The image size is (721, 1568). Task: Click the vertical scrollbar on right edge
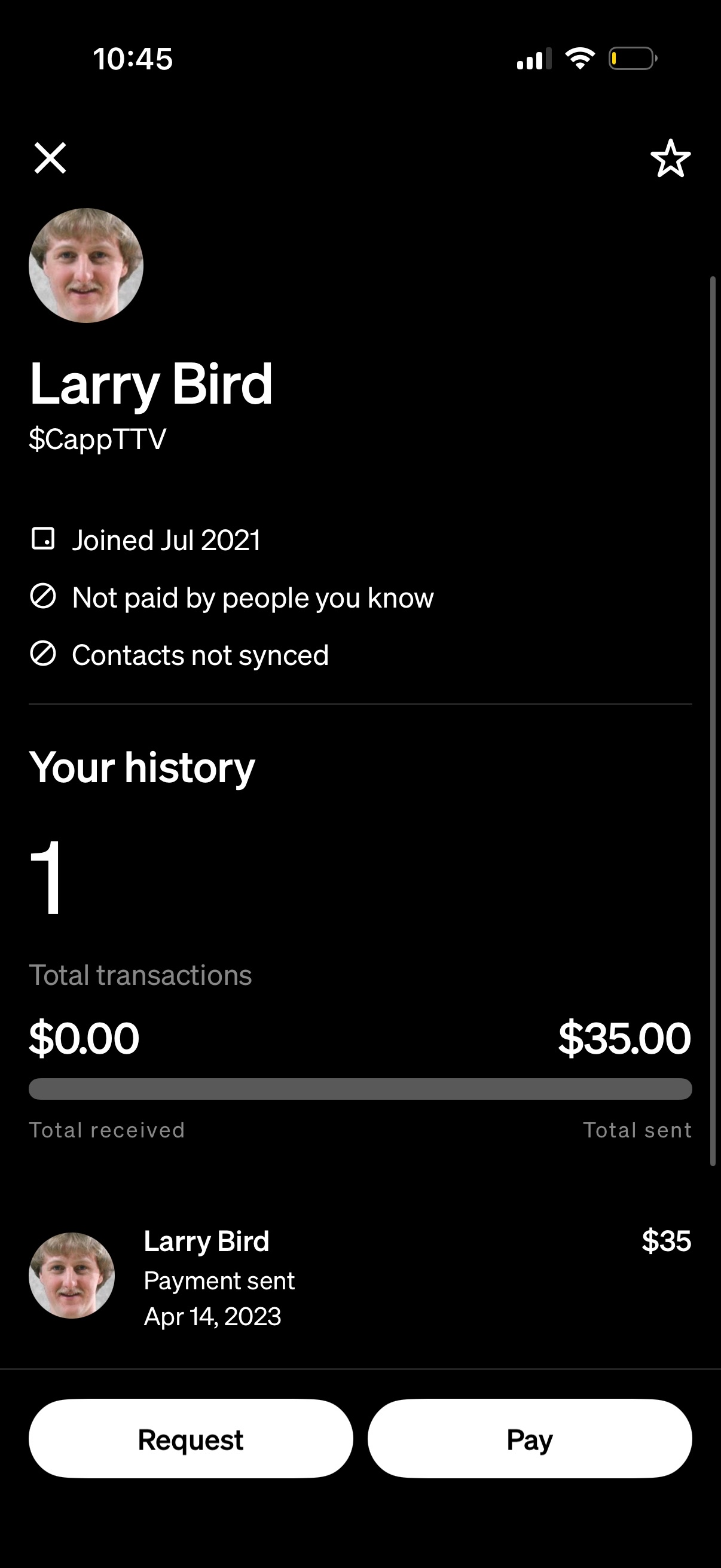pos(713,721)
